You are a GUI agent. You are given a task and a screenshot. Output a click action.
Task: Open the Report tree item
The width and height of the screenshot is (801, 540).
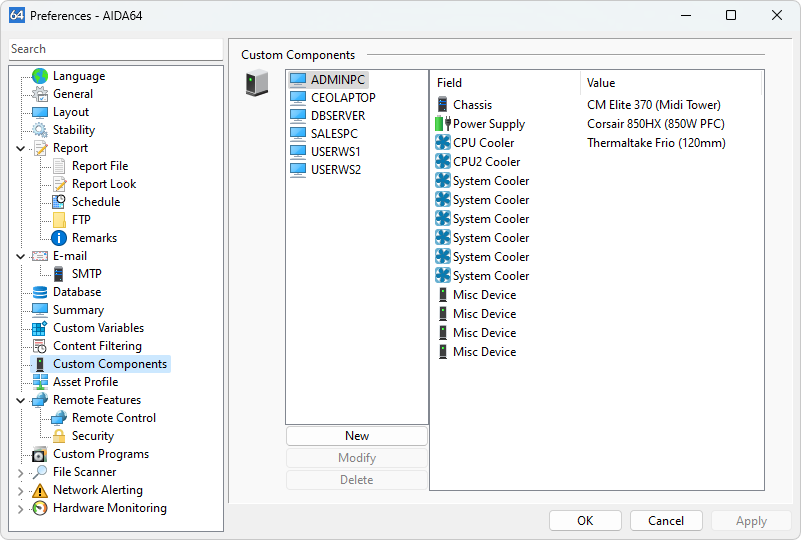click(70, 148)
